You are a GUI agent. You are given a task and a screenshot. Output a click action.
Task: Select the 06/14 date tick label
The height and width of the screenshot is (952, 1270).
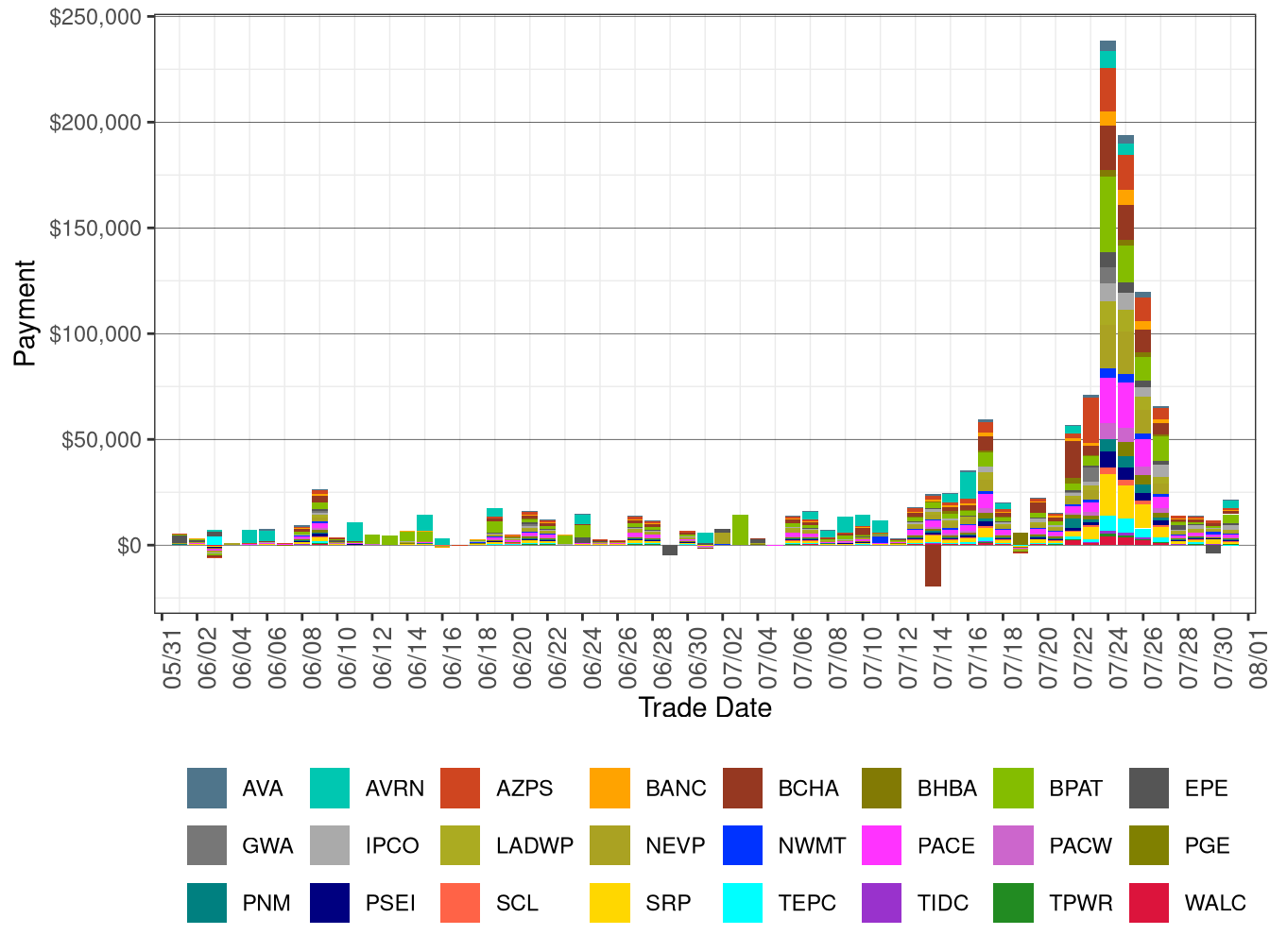pyautogui.click(x=418, y=657)
